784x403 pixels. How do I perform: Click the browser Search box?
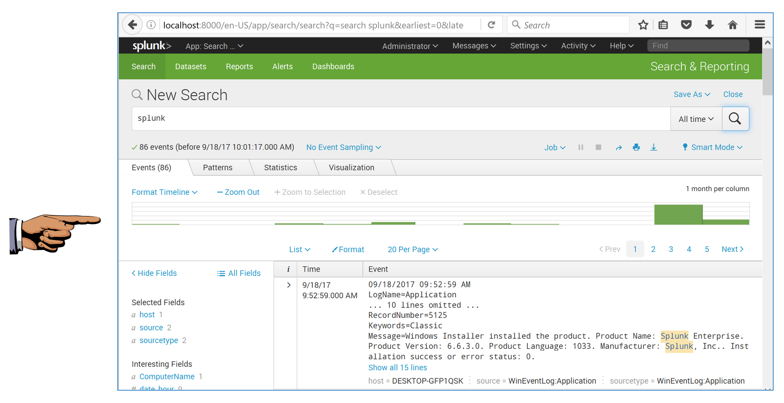pyautogui.click(x=568, y=24)
